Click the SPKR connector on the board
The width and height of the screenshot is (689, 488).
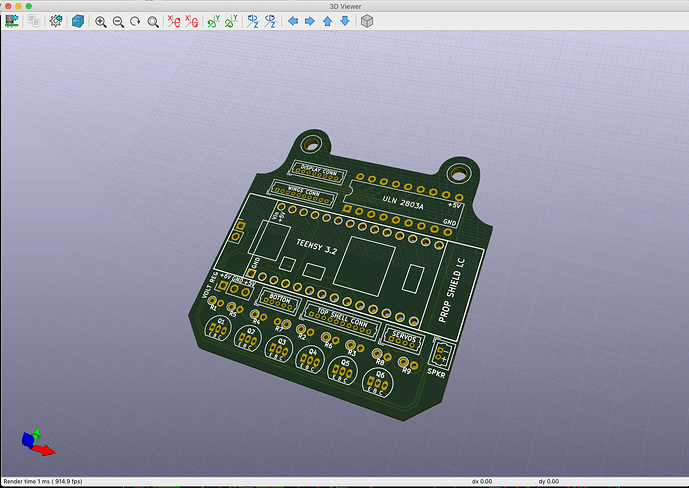442,354
